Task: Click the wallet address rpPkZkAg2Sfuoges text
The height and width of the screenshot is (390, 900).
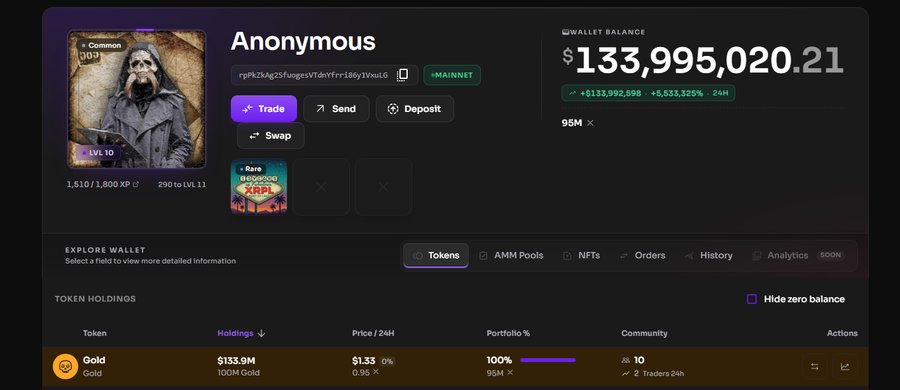Action: point(313,75)
